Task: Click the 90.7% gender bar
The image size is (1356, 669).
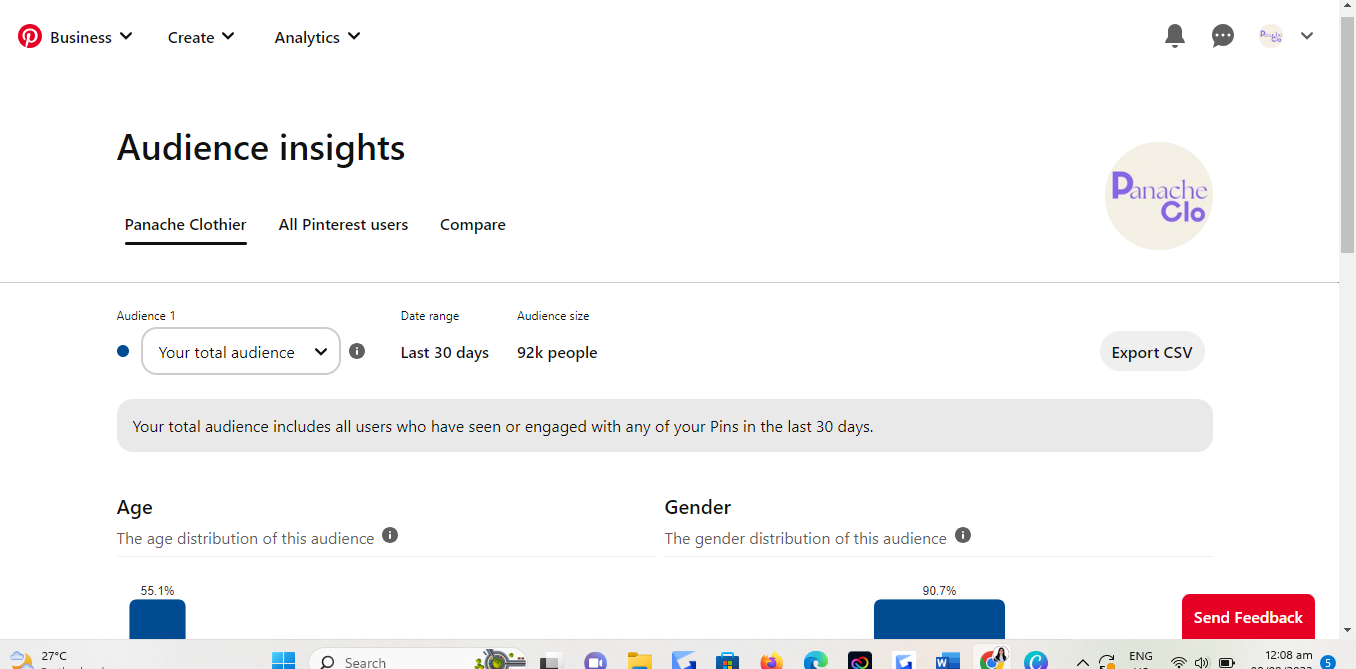Action: point(939,619)
